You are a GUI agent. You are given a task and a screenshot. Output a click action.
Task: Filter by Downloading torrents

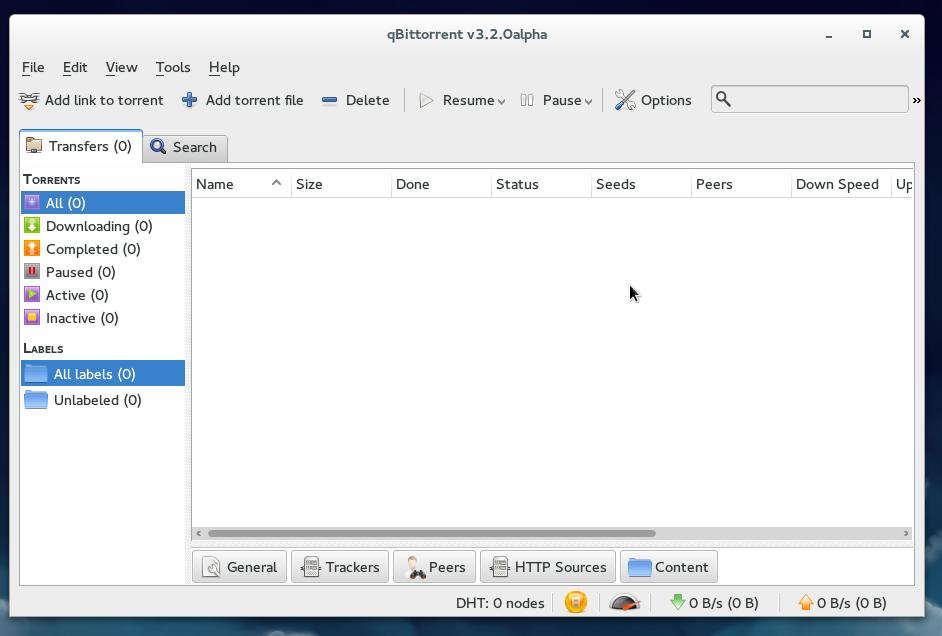[x=98, y=226]
